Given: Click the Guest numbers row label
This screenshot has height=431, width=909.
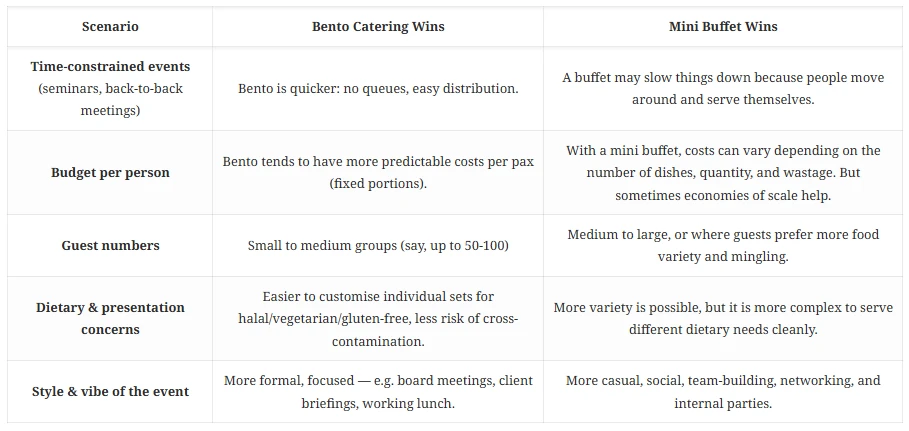Looking at the screenshot, I should tap(110, 245).
